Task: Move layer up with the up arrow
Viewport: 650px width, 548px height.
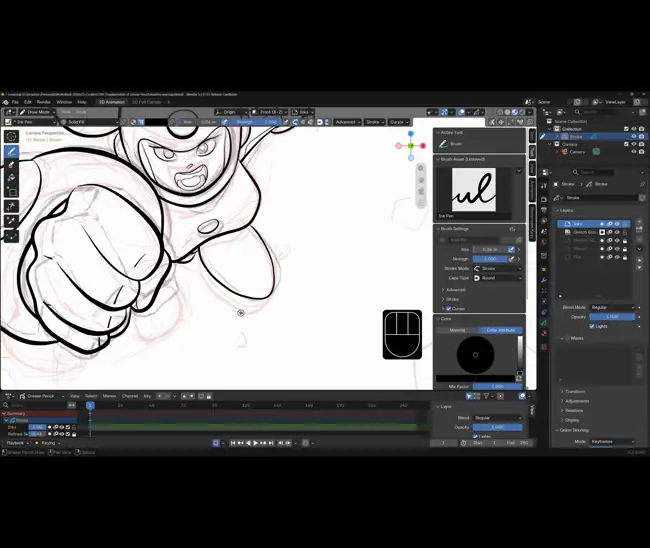Action: pos(639,260)
